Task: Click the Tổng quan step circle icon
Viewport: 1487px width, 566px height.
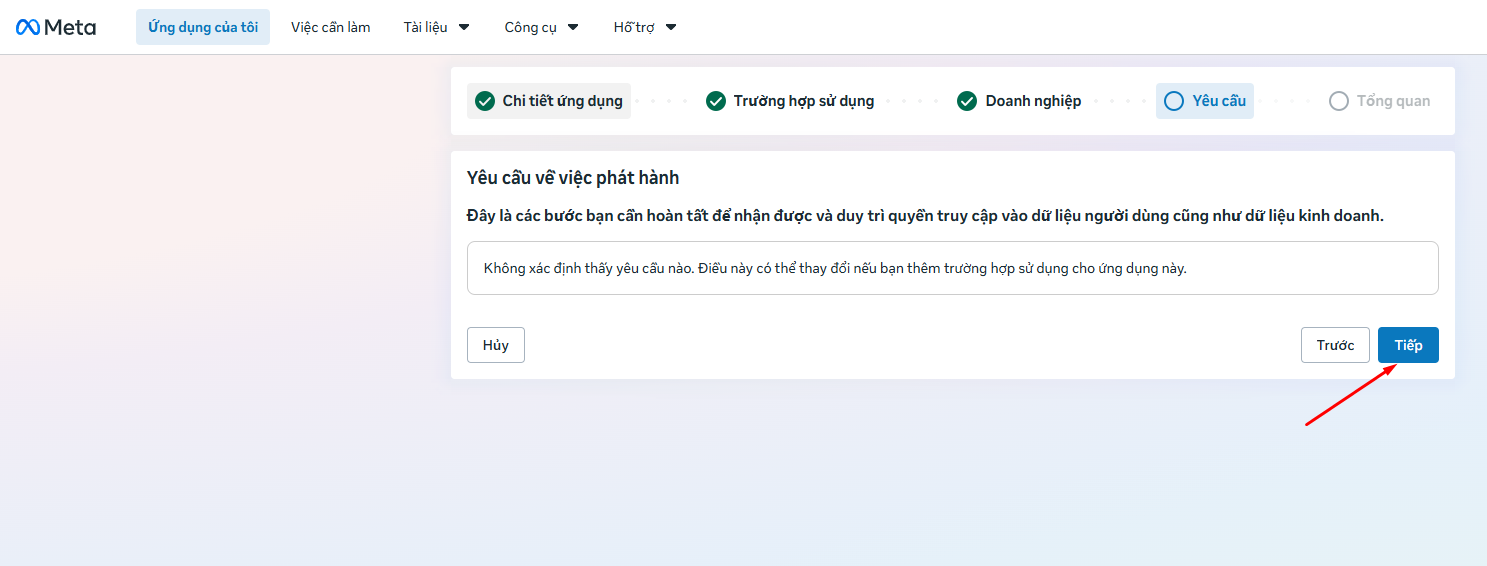Action: 1339,101
